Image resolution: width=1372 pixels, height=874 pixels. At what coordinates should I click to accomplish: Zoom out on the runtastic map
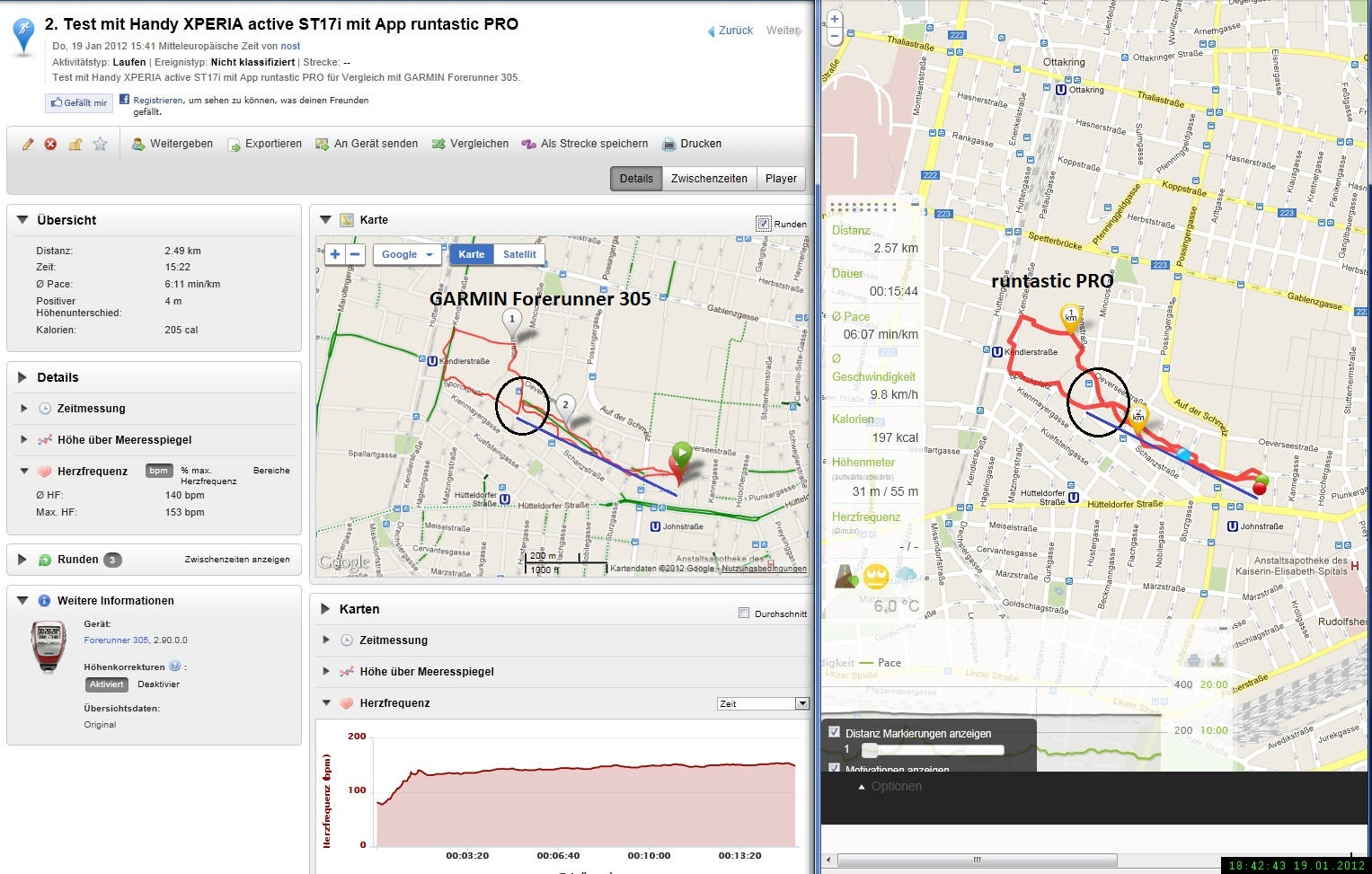pyautogui.click(x=835, y=37)
